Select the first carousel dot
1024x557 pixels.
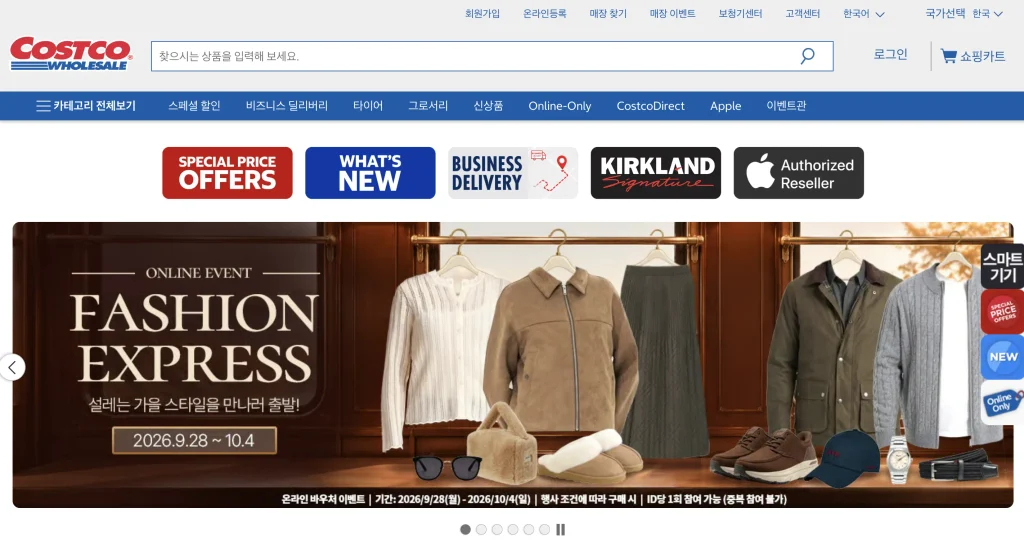pos(465,530)
